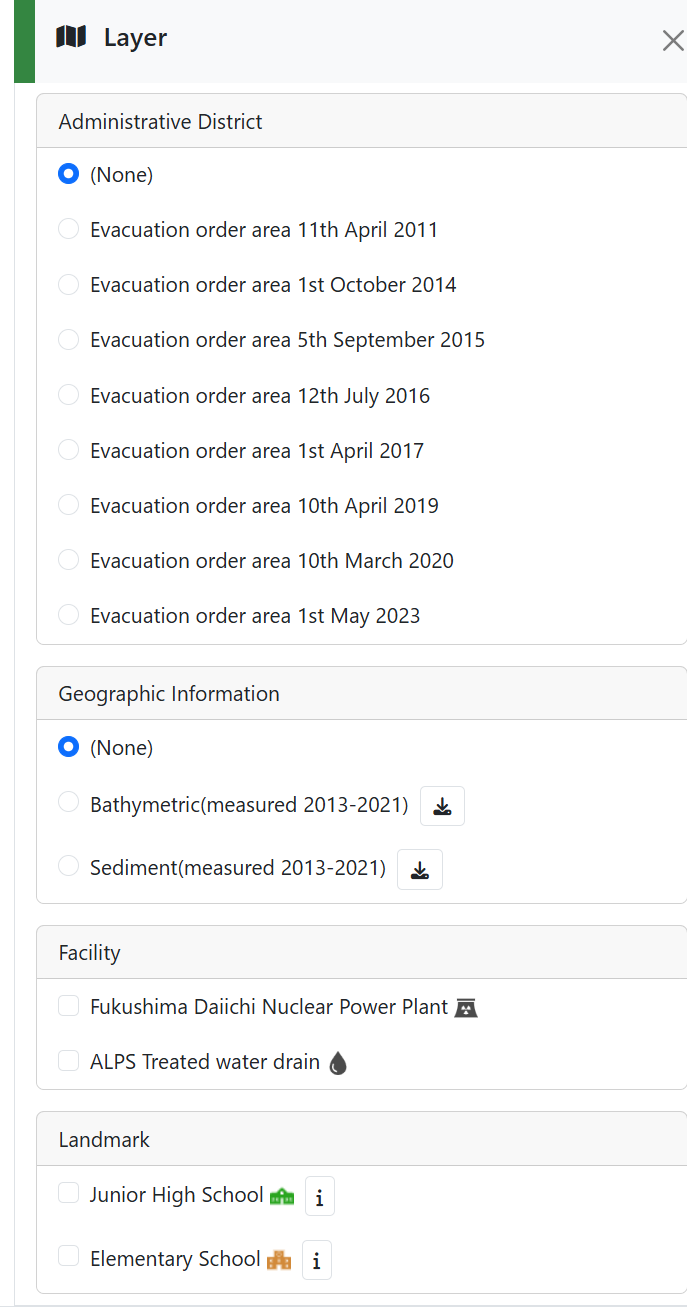
Task: Tick the Junior High School checkbox
Action: [x=68, y=1193]
